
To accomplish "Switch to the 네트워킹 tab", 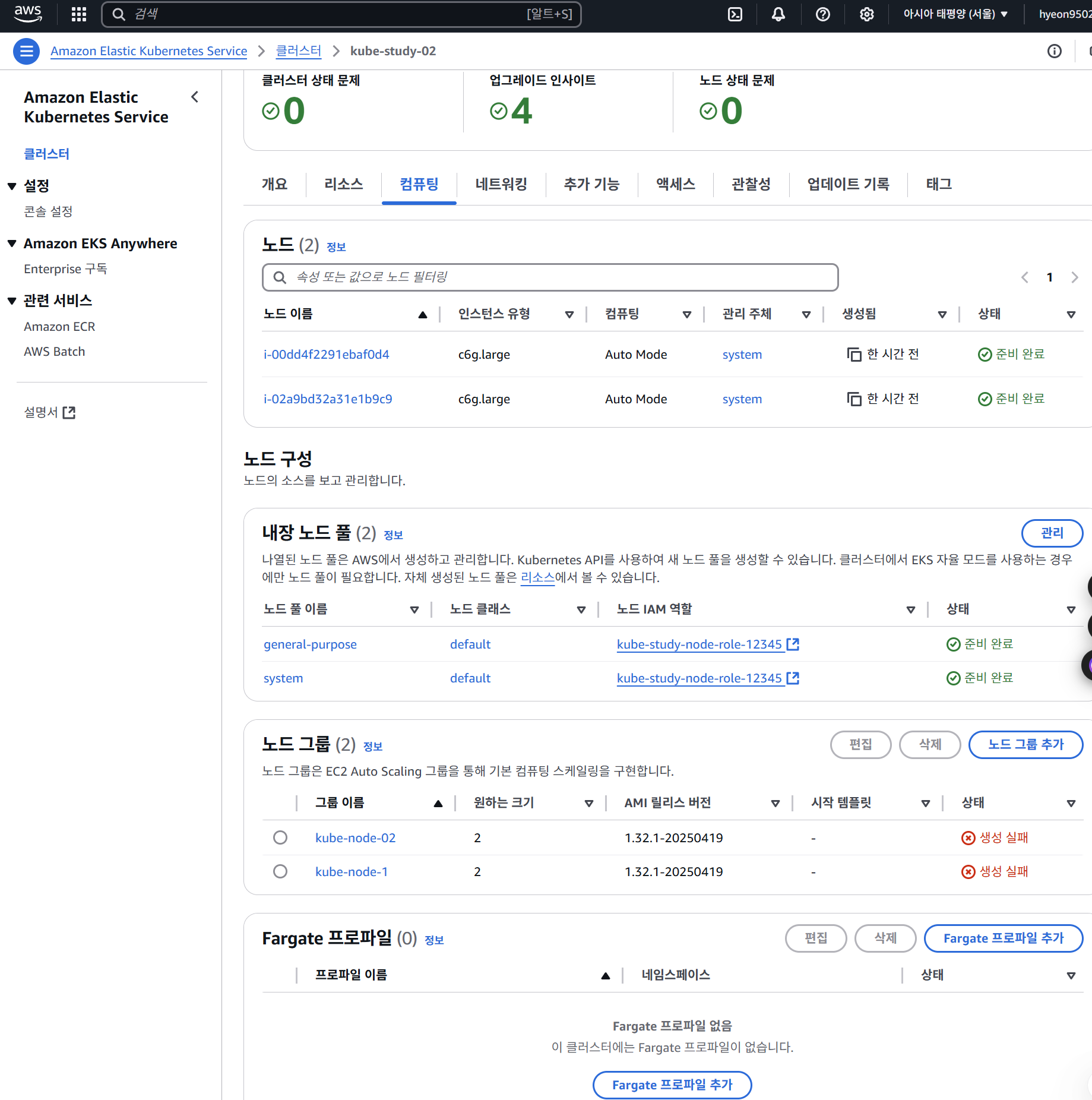I will point(501,184).
